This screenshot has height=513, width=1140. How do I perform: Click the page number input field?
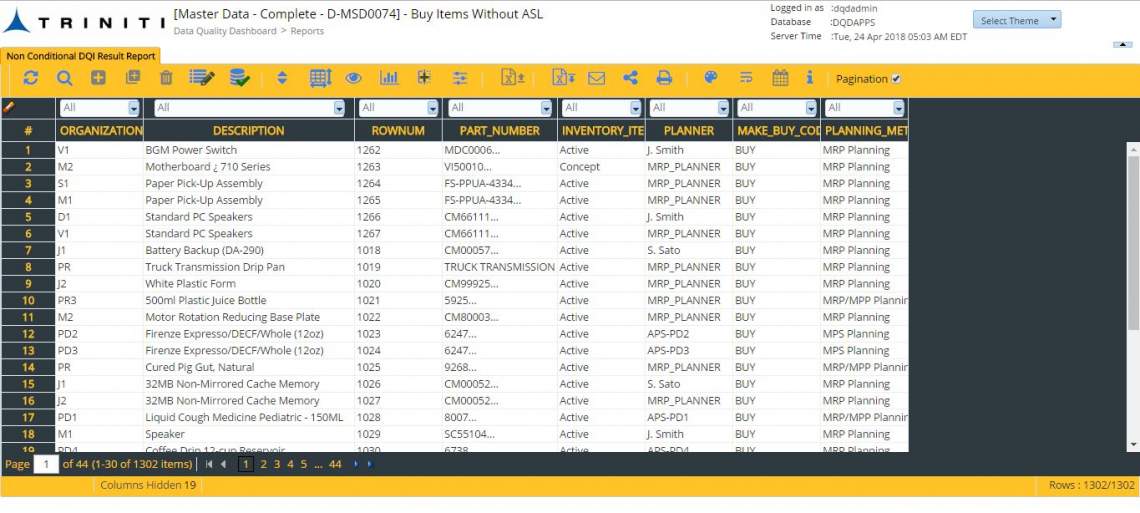pyautogui.click(x=46, y=464)
